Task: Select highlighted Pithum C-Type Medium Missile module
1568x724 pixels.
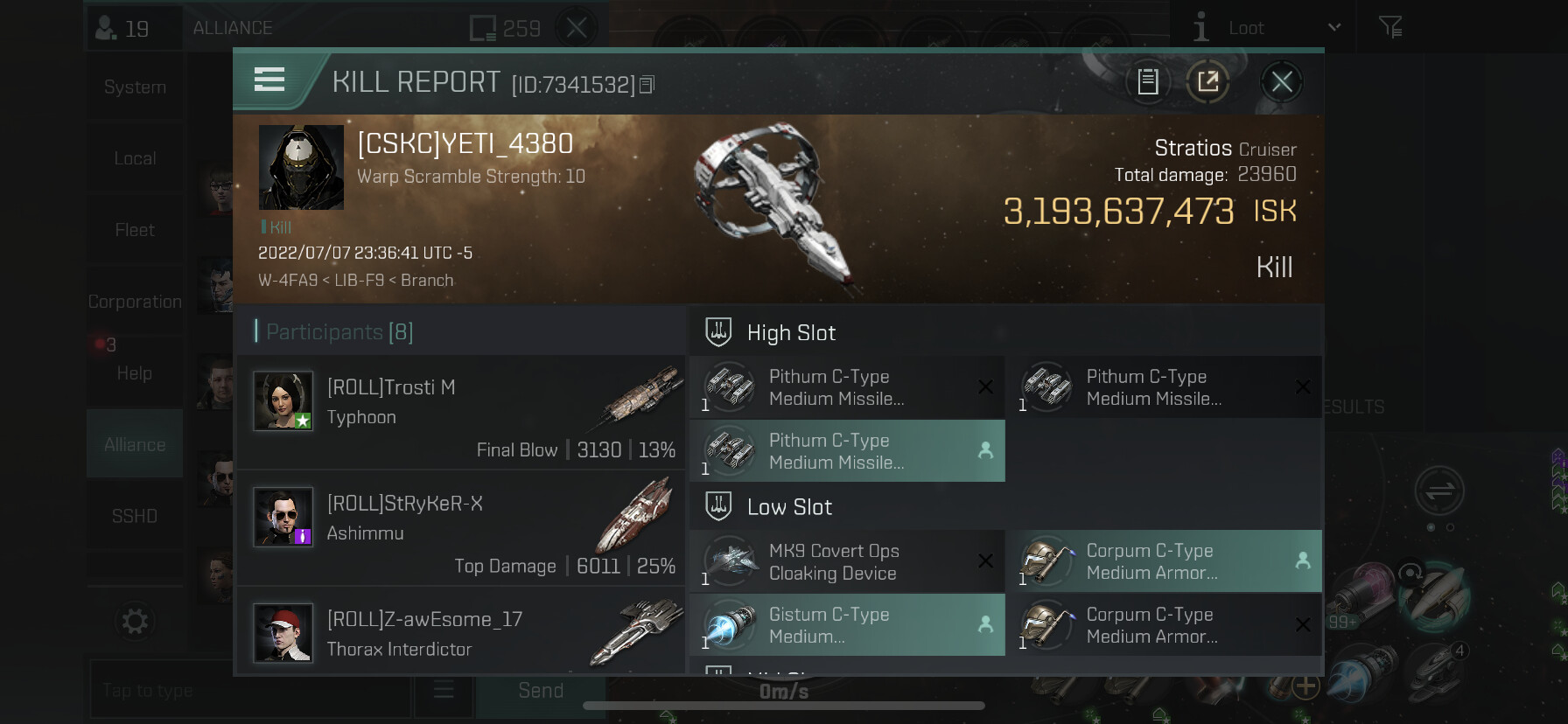Action: tap(847, 451)
